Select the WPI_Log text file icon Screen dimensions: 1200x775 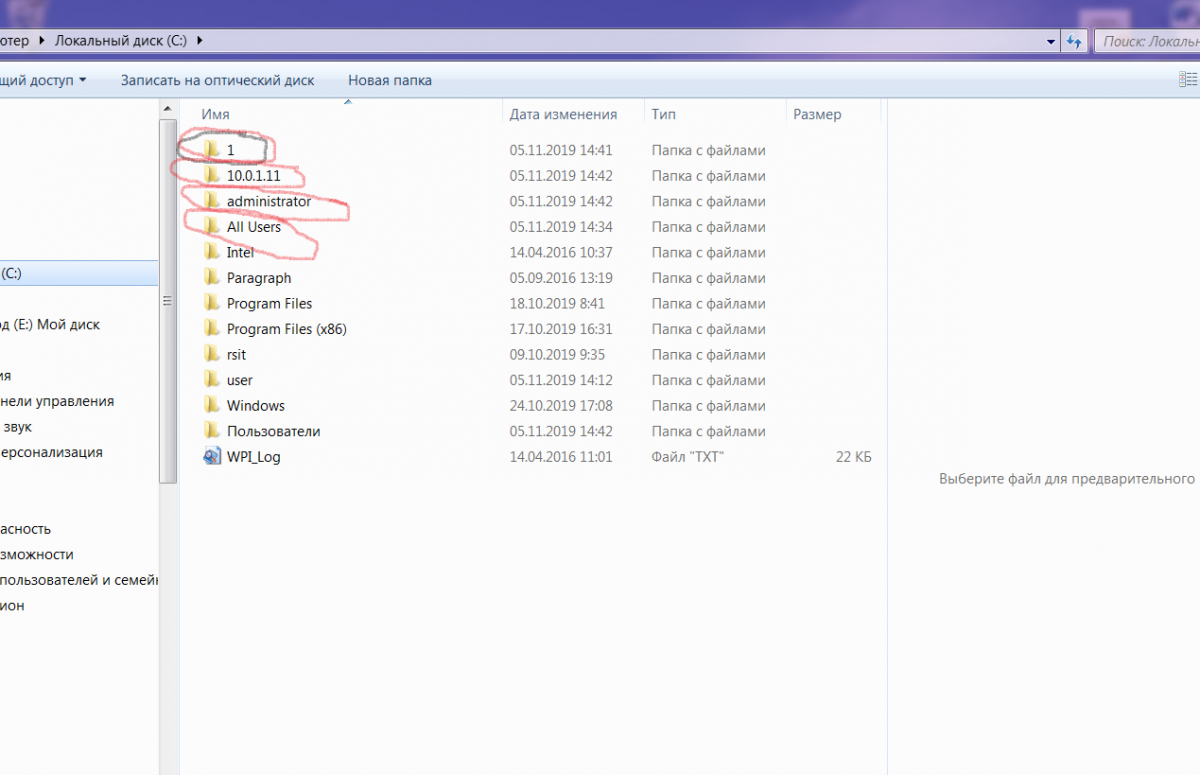pos(211,456)
